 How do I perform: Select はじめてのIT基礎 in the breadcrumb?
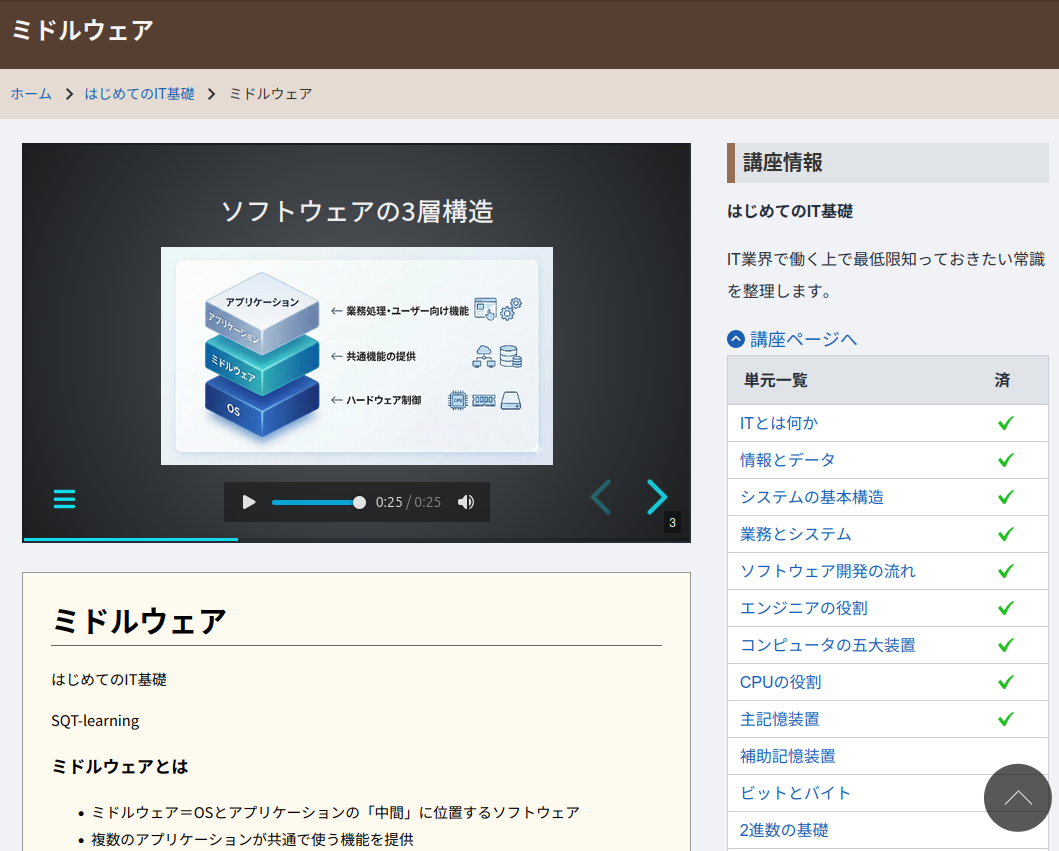point(139,93)
